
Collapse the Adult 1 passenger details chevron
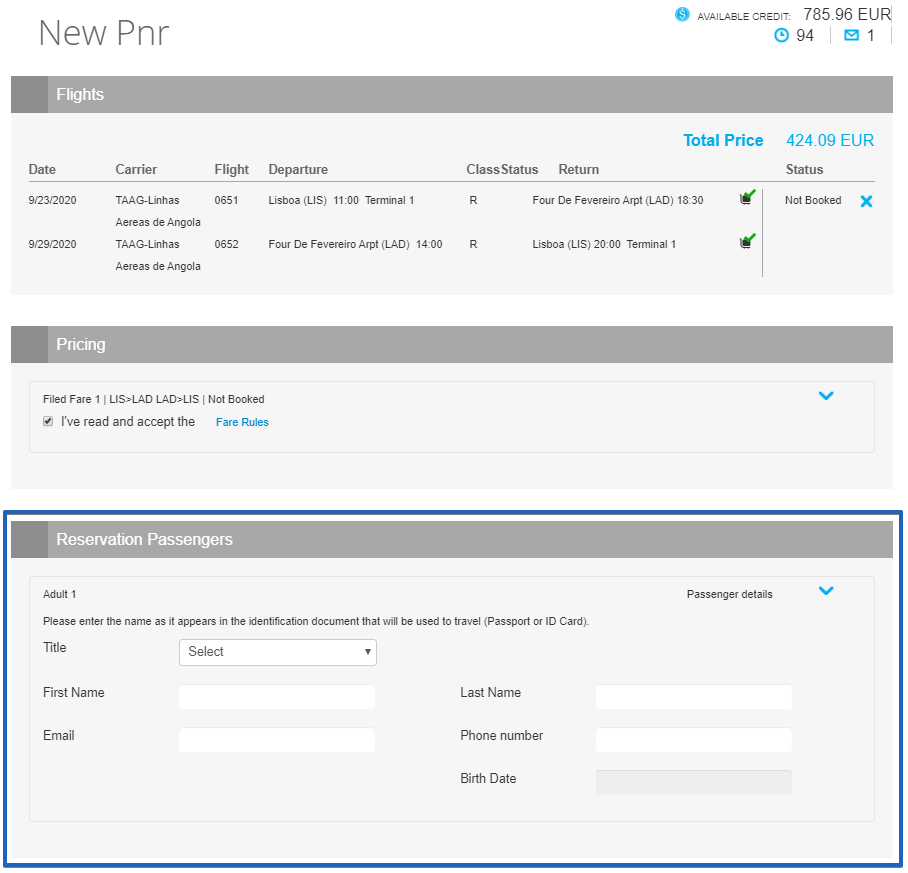[825, 591]
